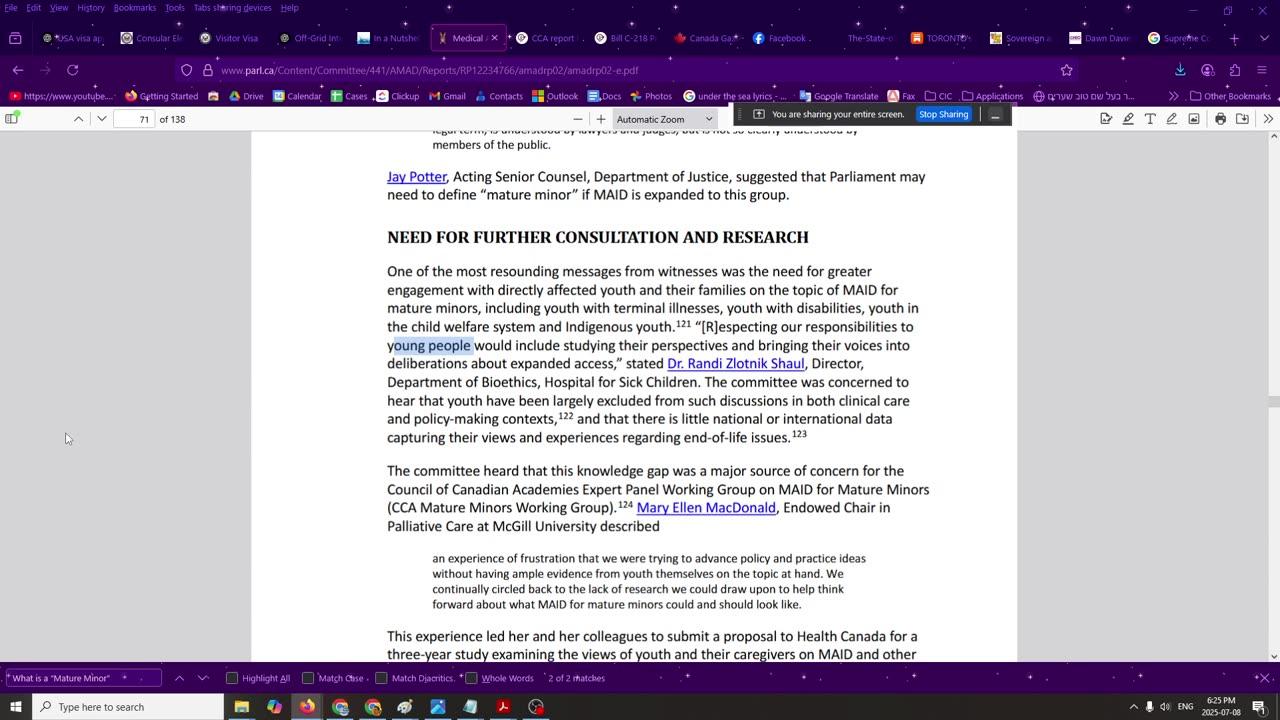1280x720 pixels.
Task: Close the find bar
Action: [1264, 678]
